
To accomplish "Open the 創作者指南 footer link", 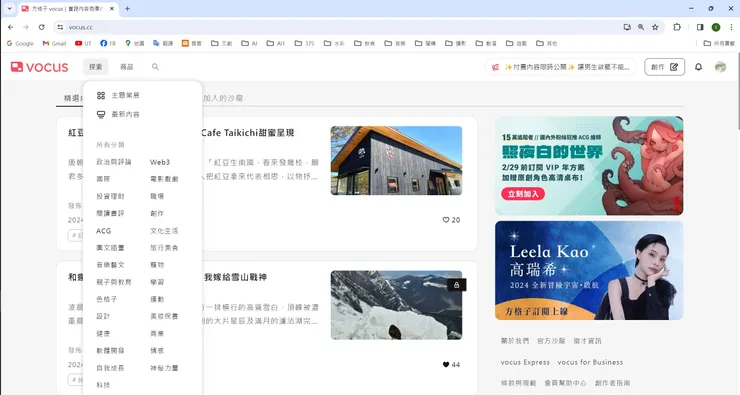I will 613,383.
